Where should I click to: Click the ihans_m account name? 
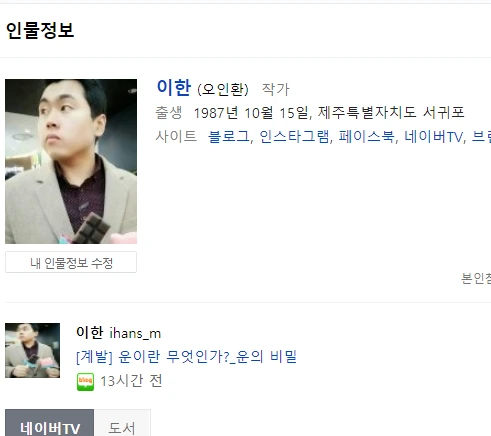pos(135,333)
